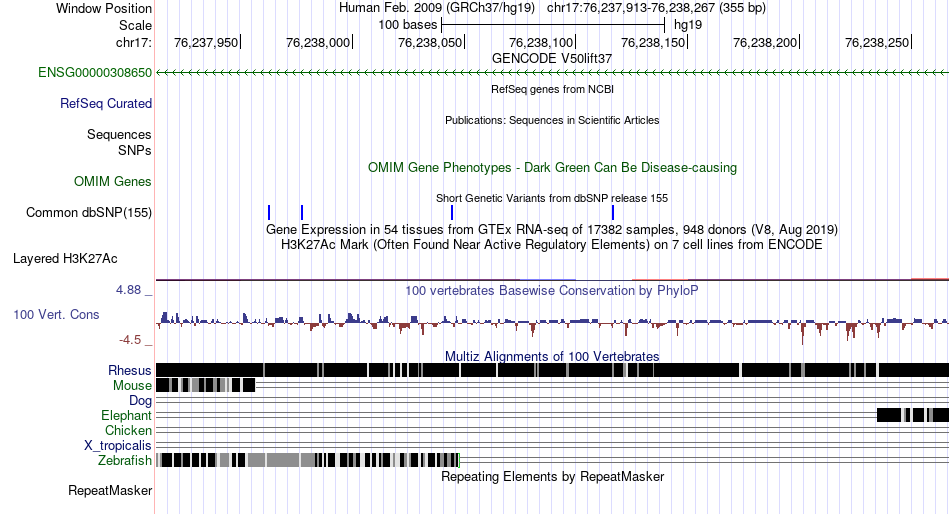Click the Mouse alignment label
This screenshot has width=950, height=514.
coord(132,386)
